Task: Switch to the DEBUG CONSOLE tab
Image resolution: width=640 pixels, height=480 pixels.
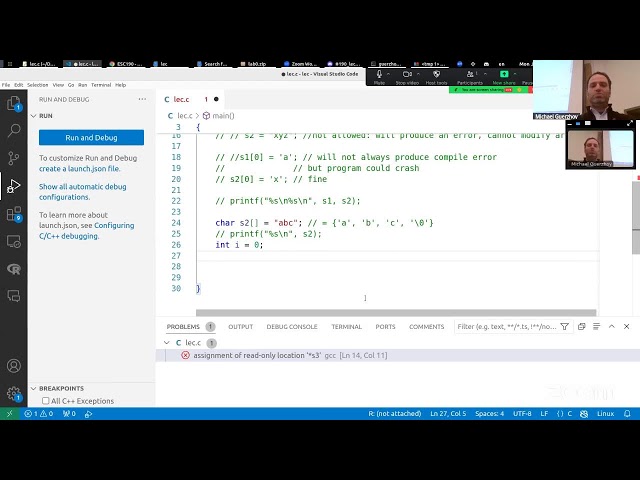Action: coord(291,327)
